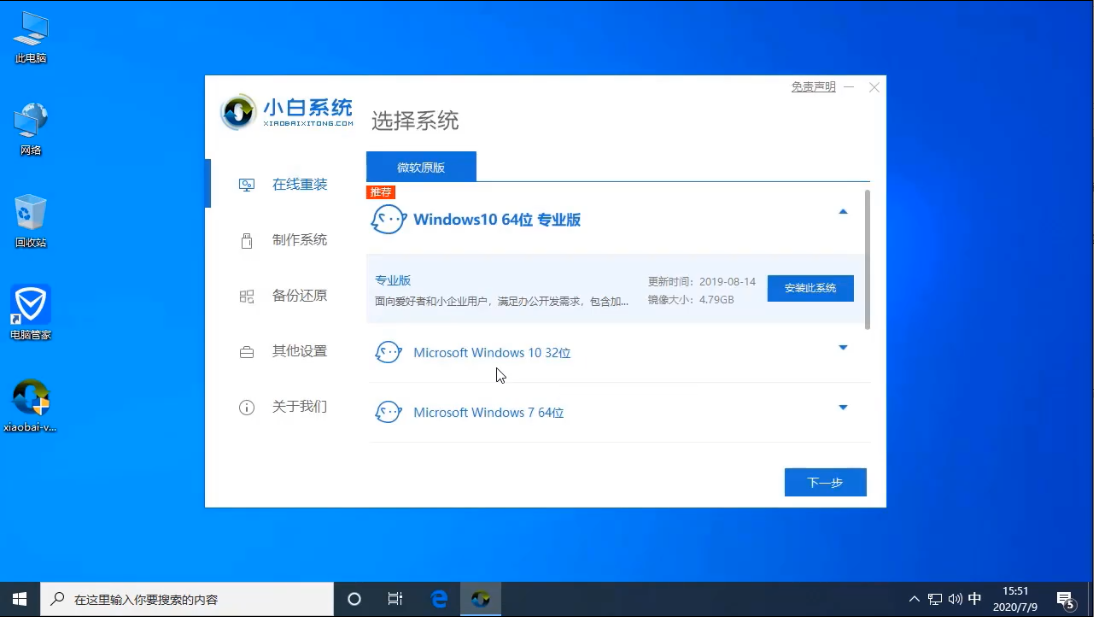The image size is (1094, 617).
Task: Toggle the 中 input method indicator
Action: [x=973, y=598]
